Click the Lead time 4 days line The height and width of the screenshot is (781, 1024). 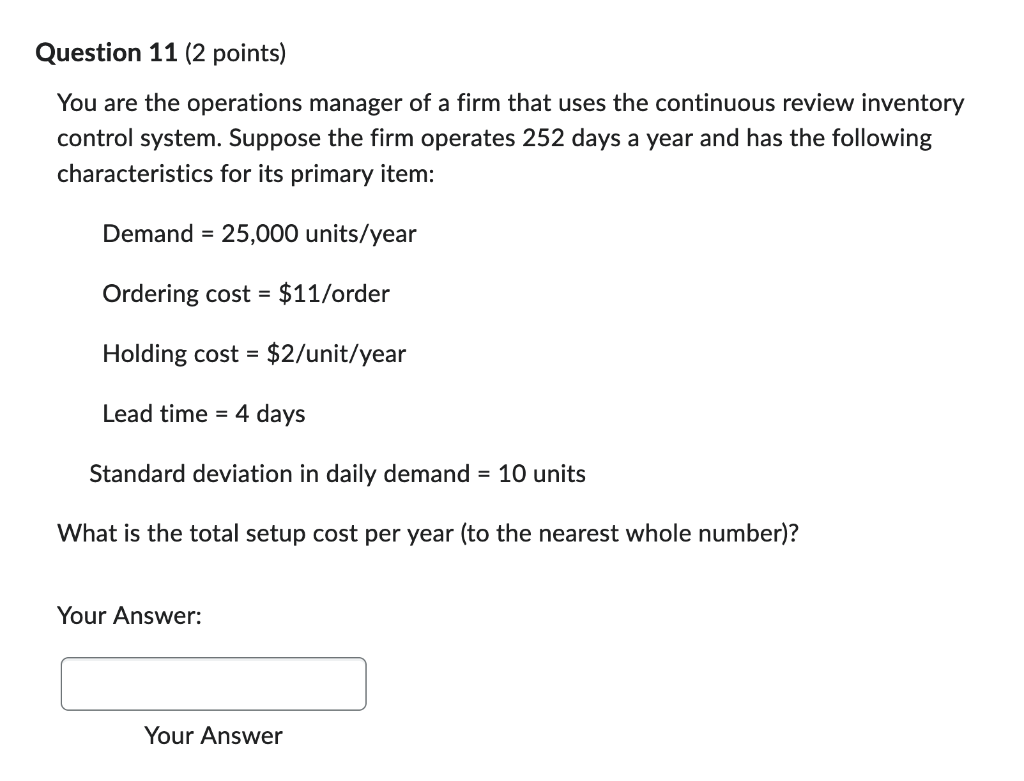tap(203, 414)
